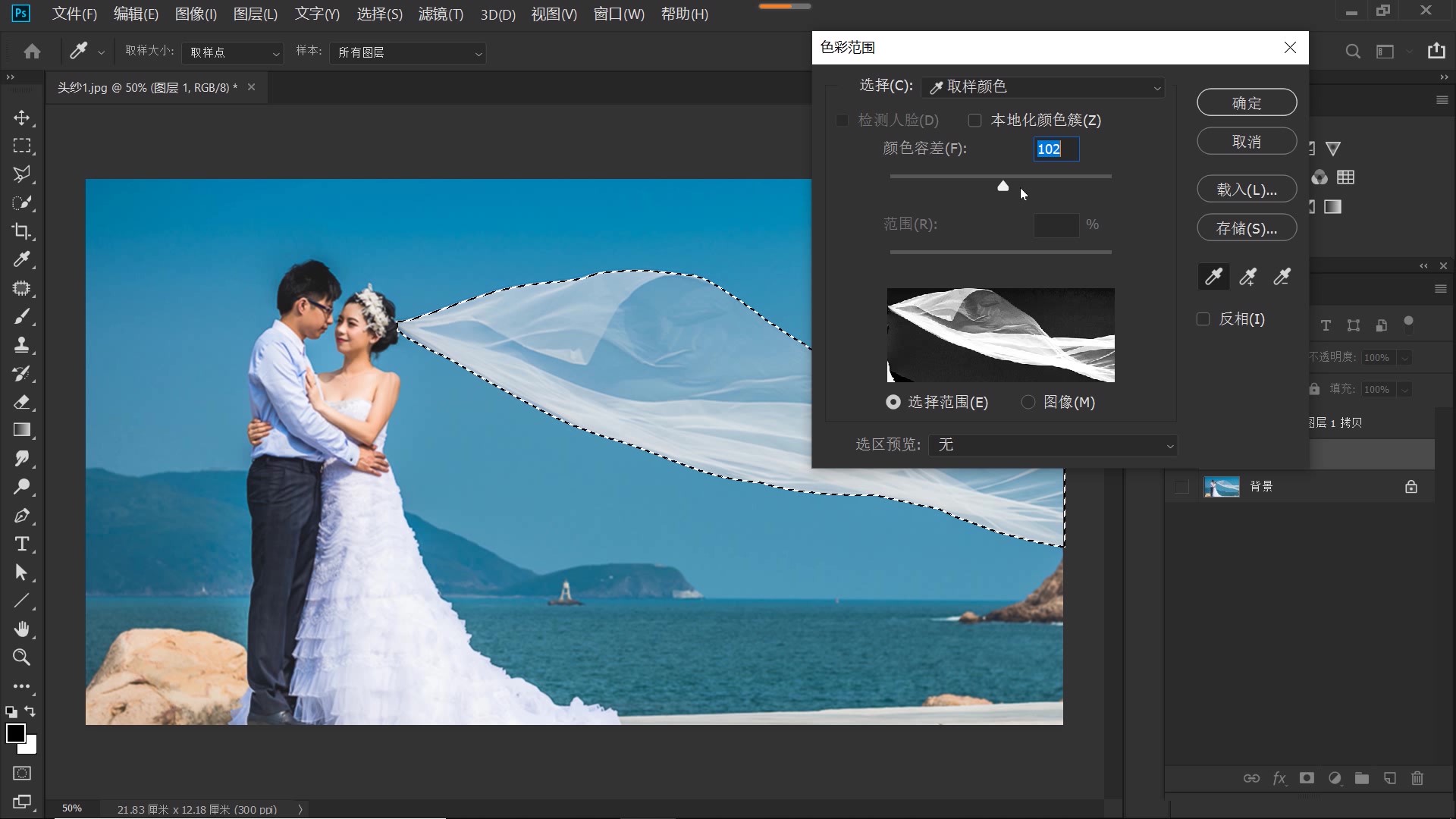This screenshot has width=1456, height=819.
Task: Click the Color Range selection preview thumbnail
Action: pyautogui.click(x=1001, y=335)
